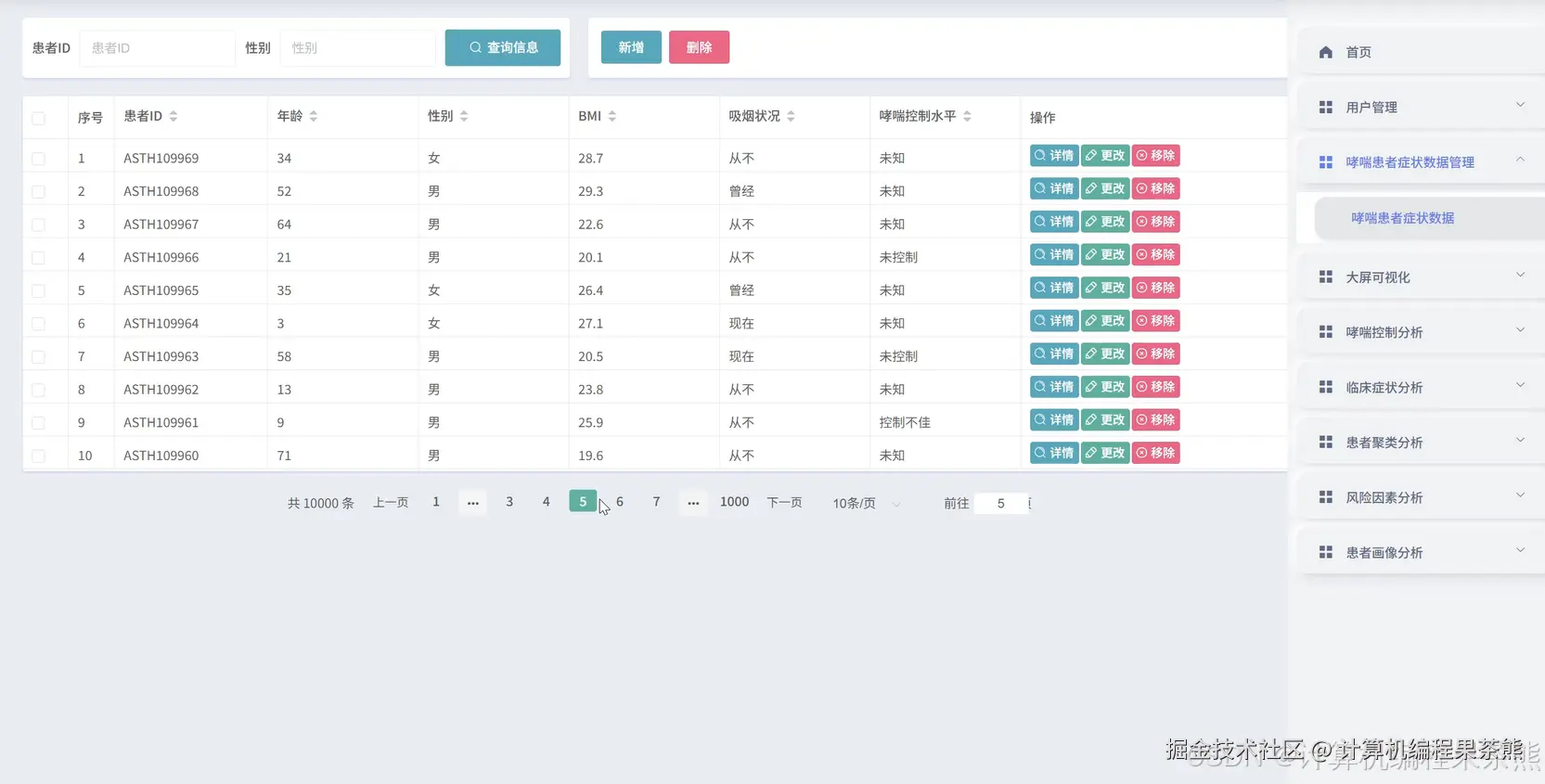
Task: Sort by BMI column sort arrows
Action: [612, 116]
